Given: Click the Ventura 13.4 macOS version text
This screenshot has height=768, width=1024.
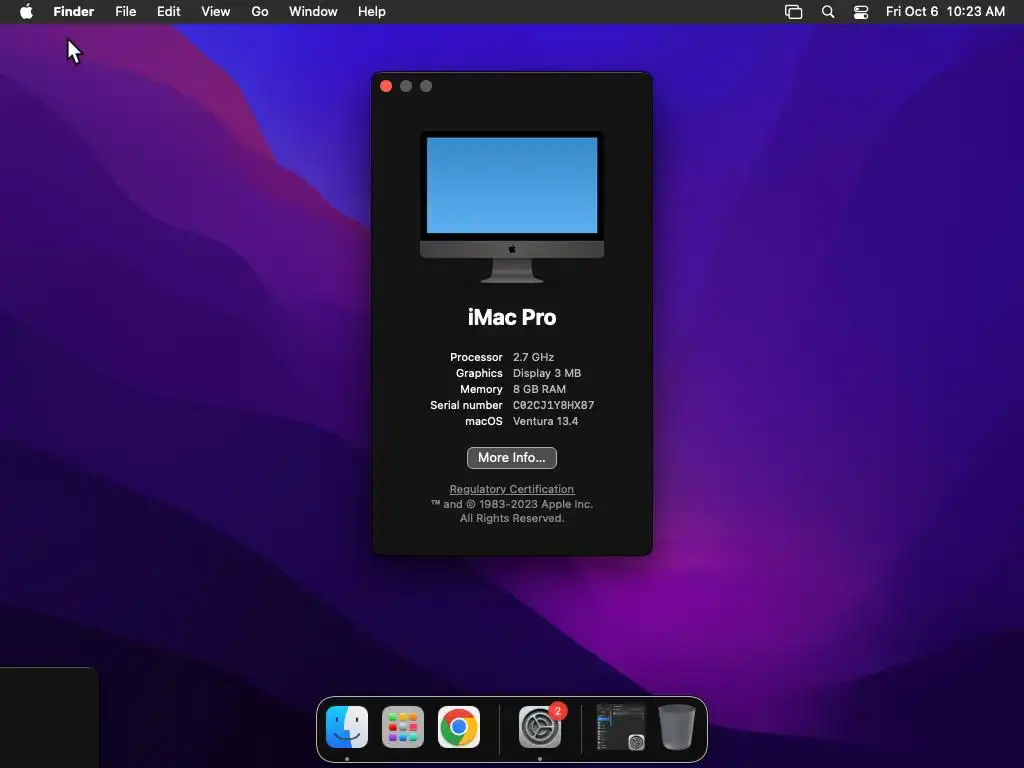Looking at the screenshot, I should (x=545, y=421).
